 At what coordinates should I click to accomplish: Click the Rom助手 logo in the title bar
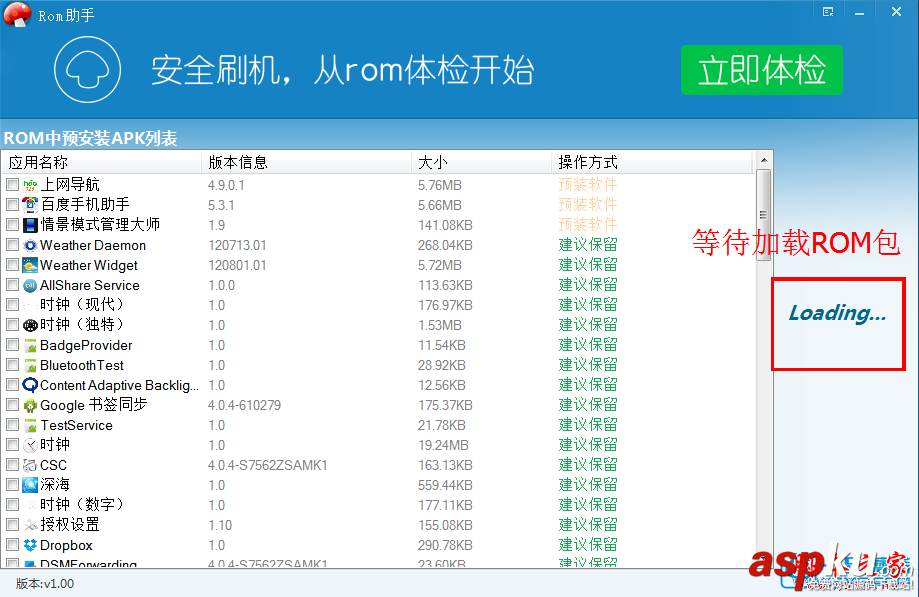coord(17,15)
